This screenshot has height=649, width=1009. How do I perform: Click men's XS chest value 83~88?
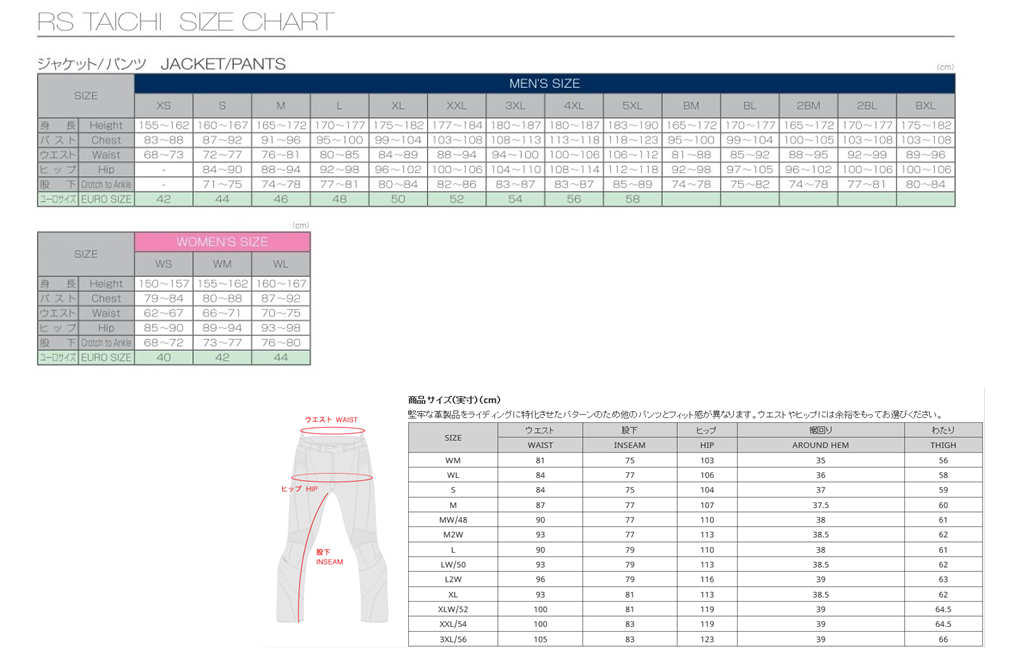[163, 140]
